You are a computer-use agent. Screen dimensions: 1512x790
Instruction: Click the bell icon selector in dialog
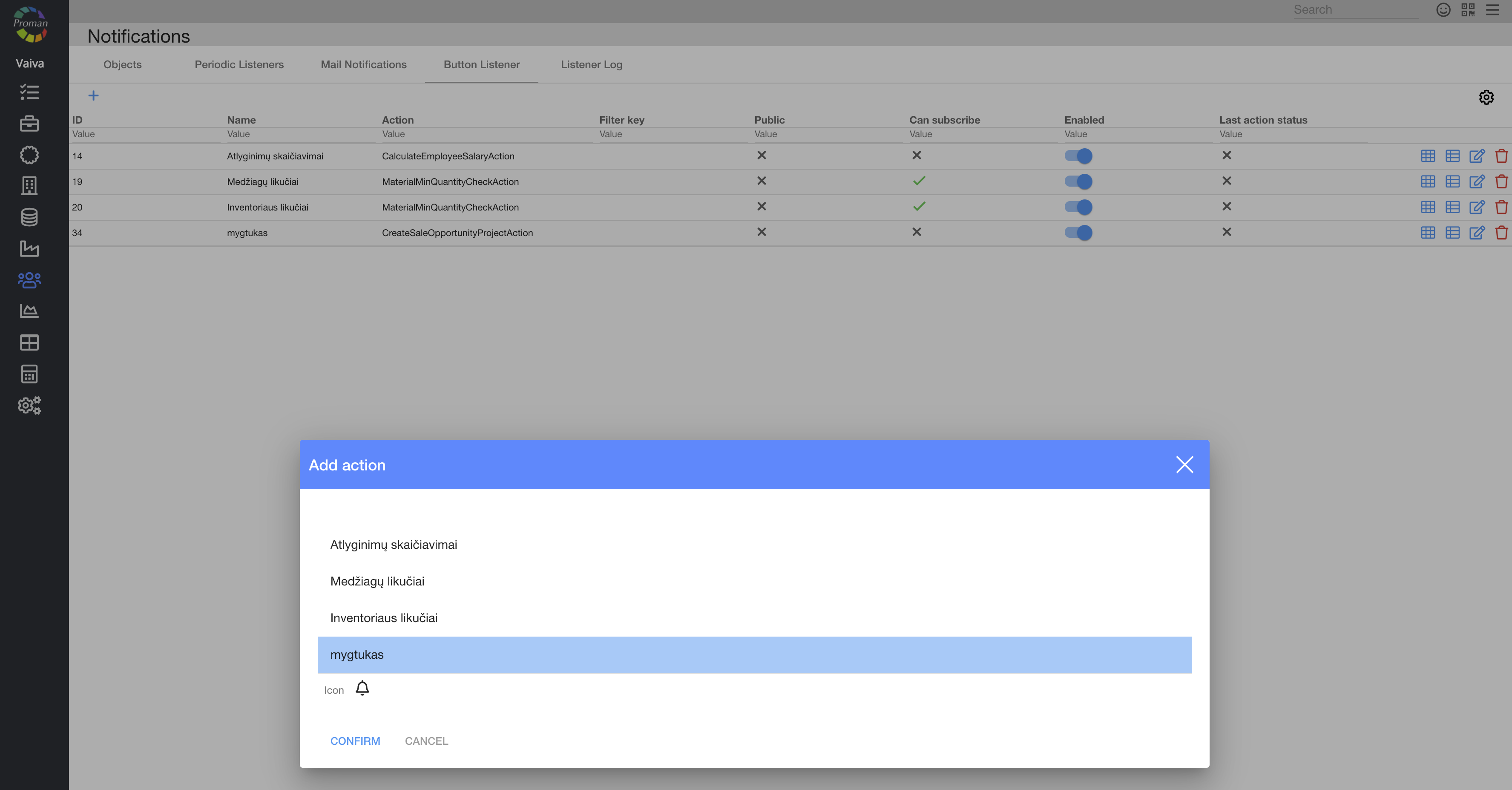coord(362,688)
